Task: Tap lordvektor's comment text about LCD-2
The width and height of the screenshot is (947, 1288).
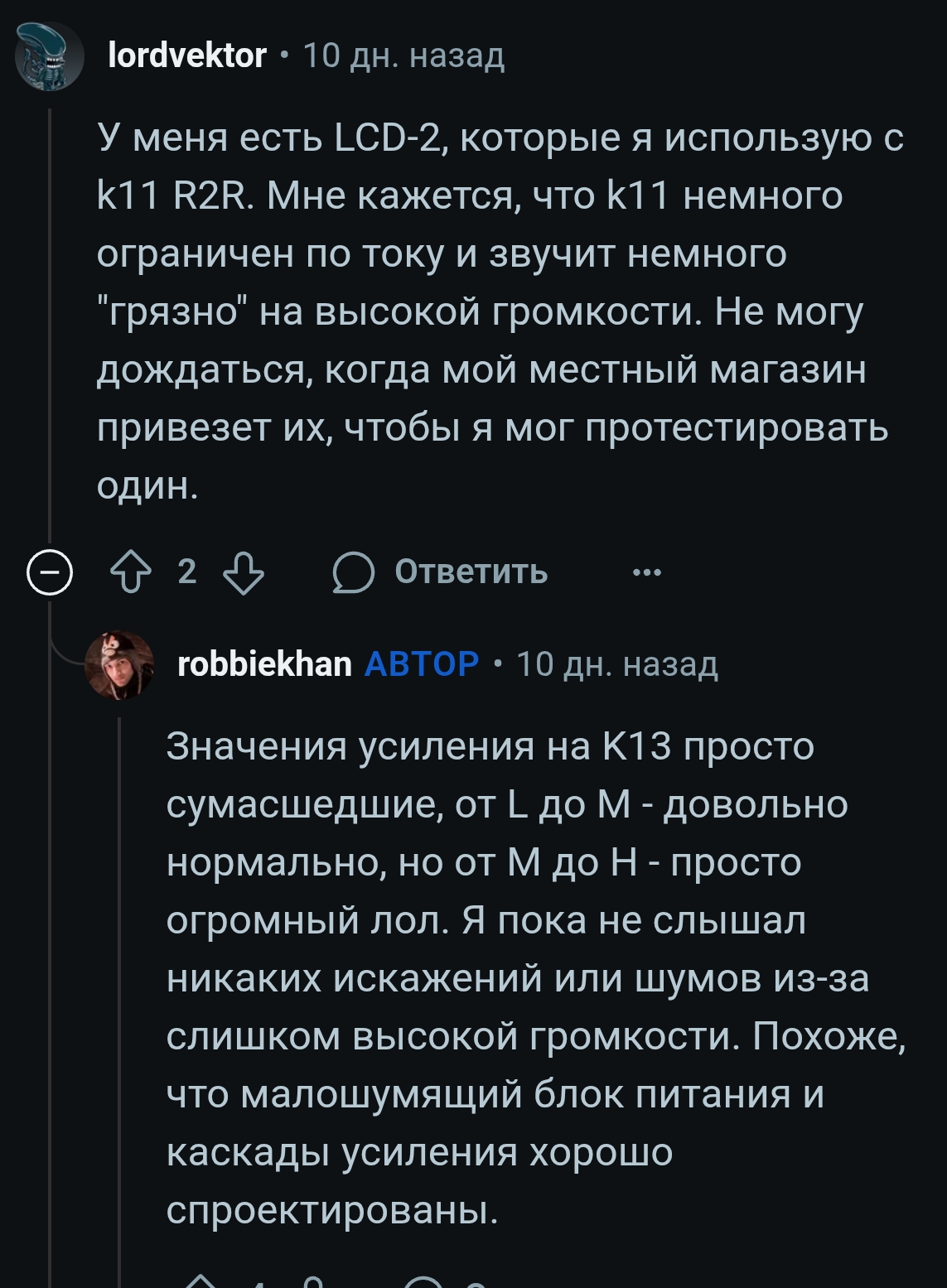Action: pyautogui.click(x=497, y=311)
